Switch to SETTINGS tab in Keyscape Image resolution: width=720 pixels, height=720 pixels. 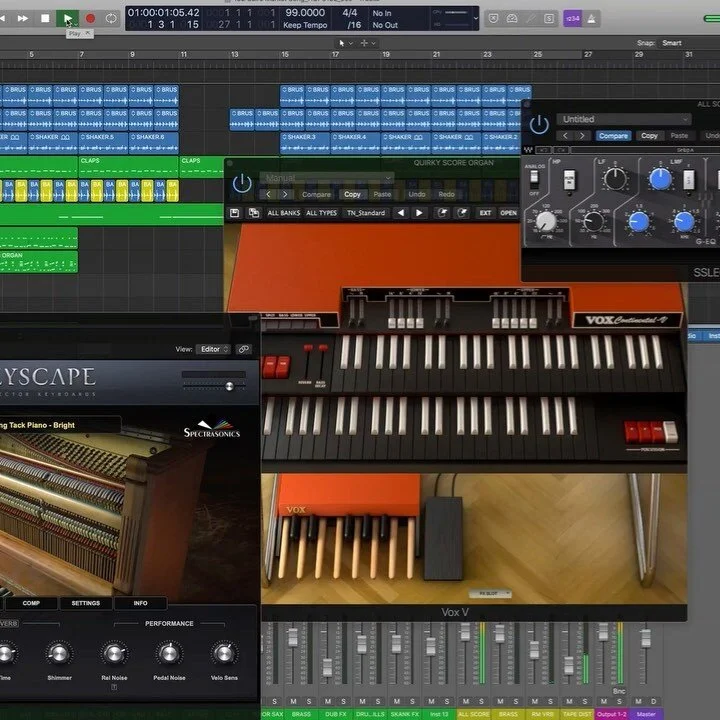[x=85, y=603]
